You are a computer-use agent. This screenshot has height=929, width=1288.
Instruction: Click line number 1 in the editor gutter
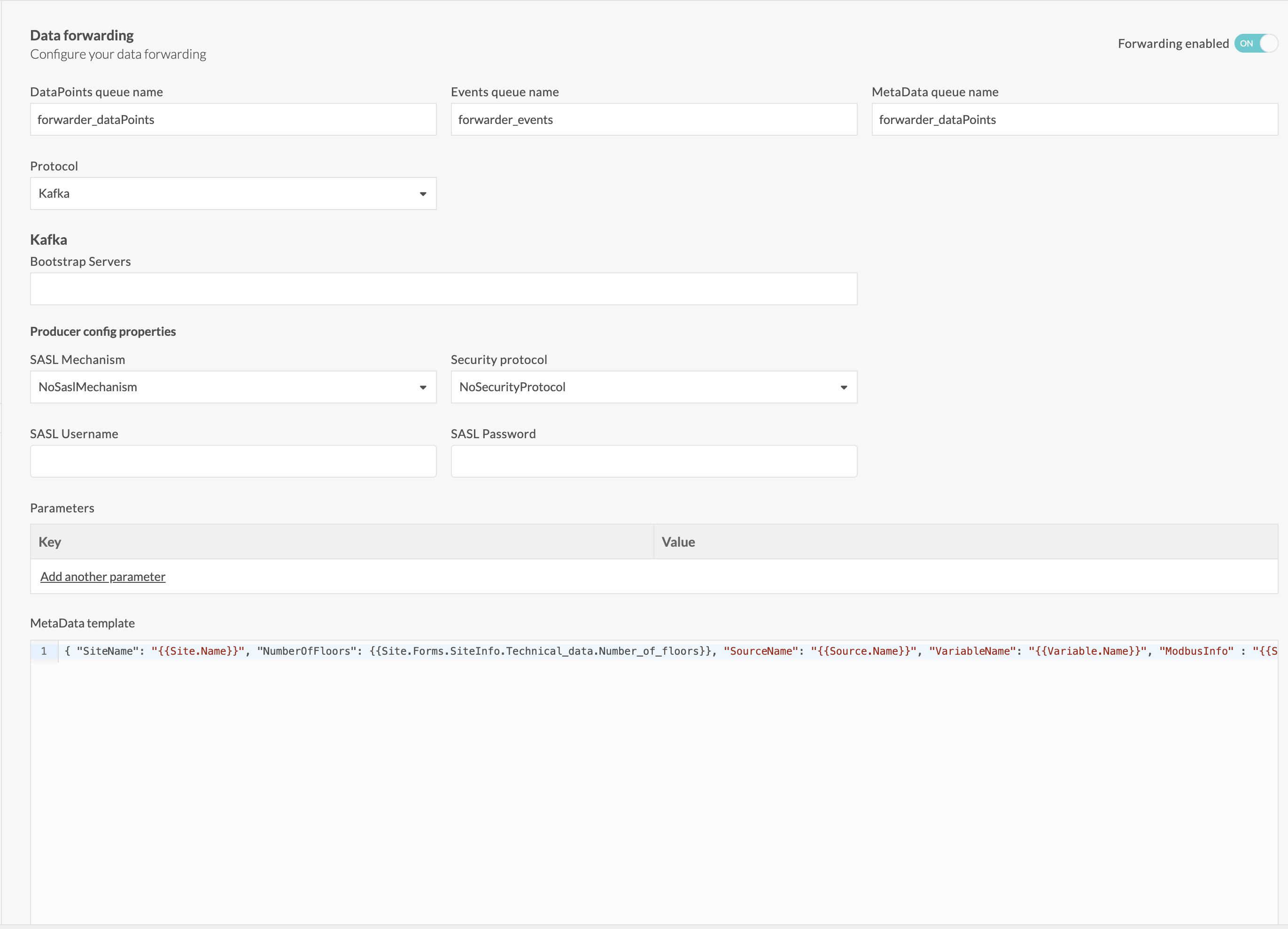[44, 651]
